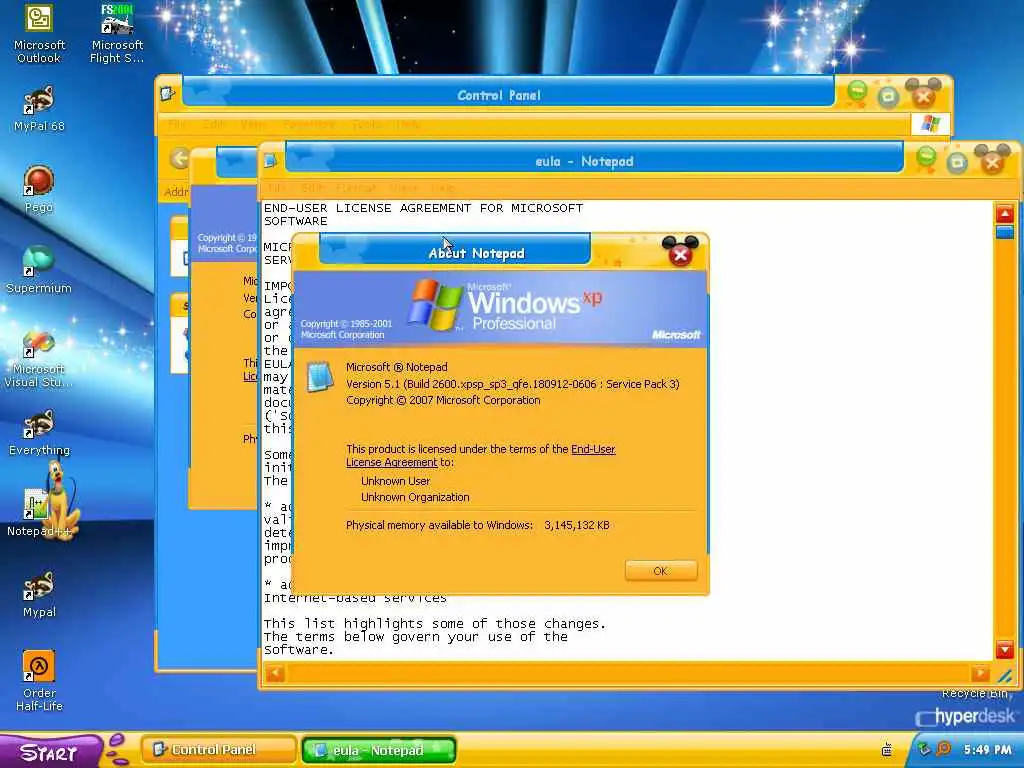Select the Supermium desktop shortcut
The height and width of the screenshot is (768, 1024).
click(39, 270)
